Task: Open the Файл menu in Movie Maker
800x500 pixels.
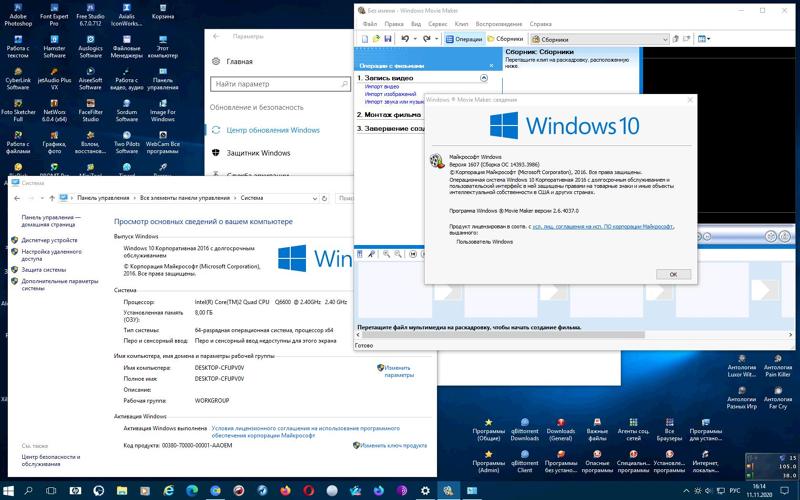Action: click(370, 24)
